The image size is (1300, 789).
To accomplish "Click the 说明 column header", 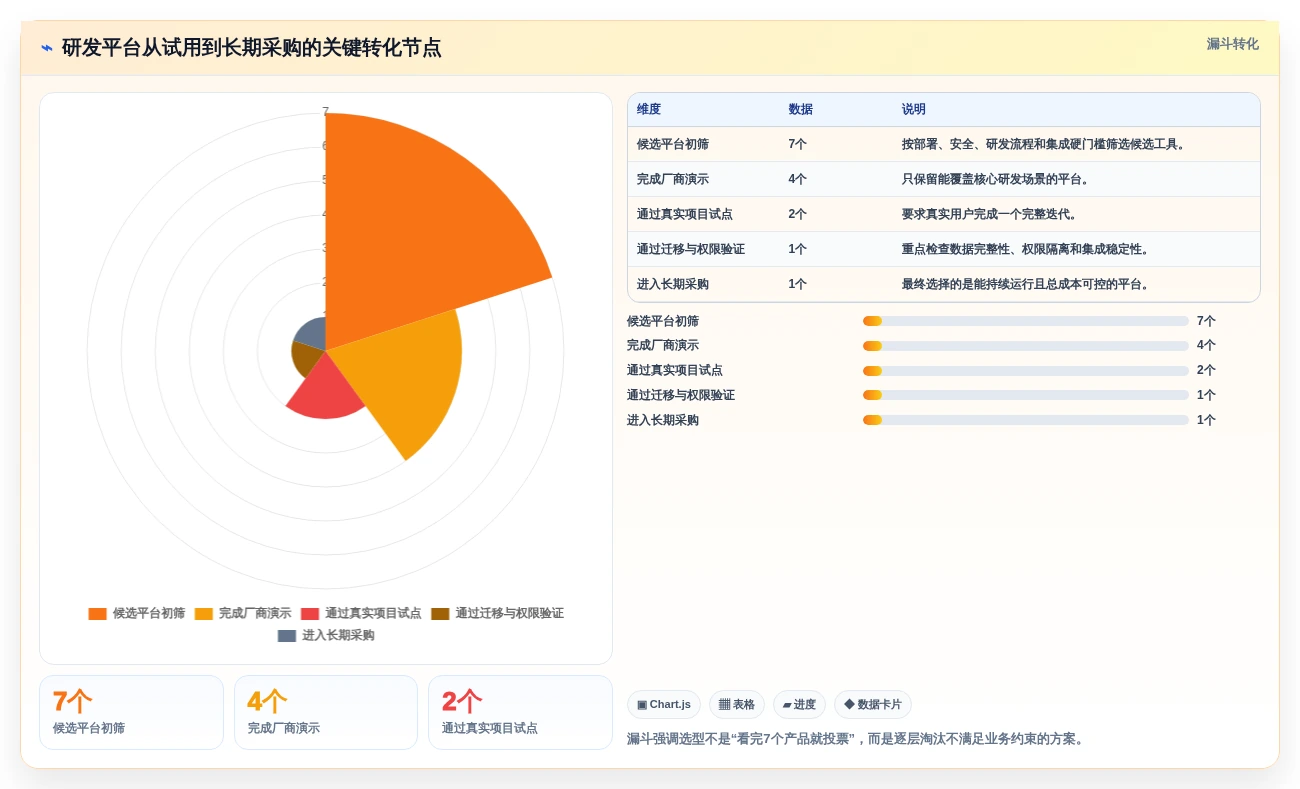I will [914, 110].
